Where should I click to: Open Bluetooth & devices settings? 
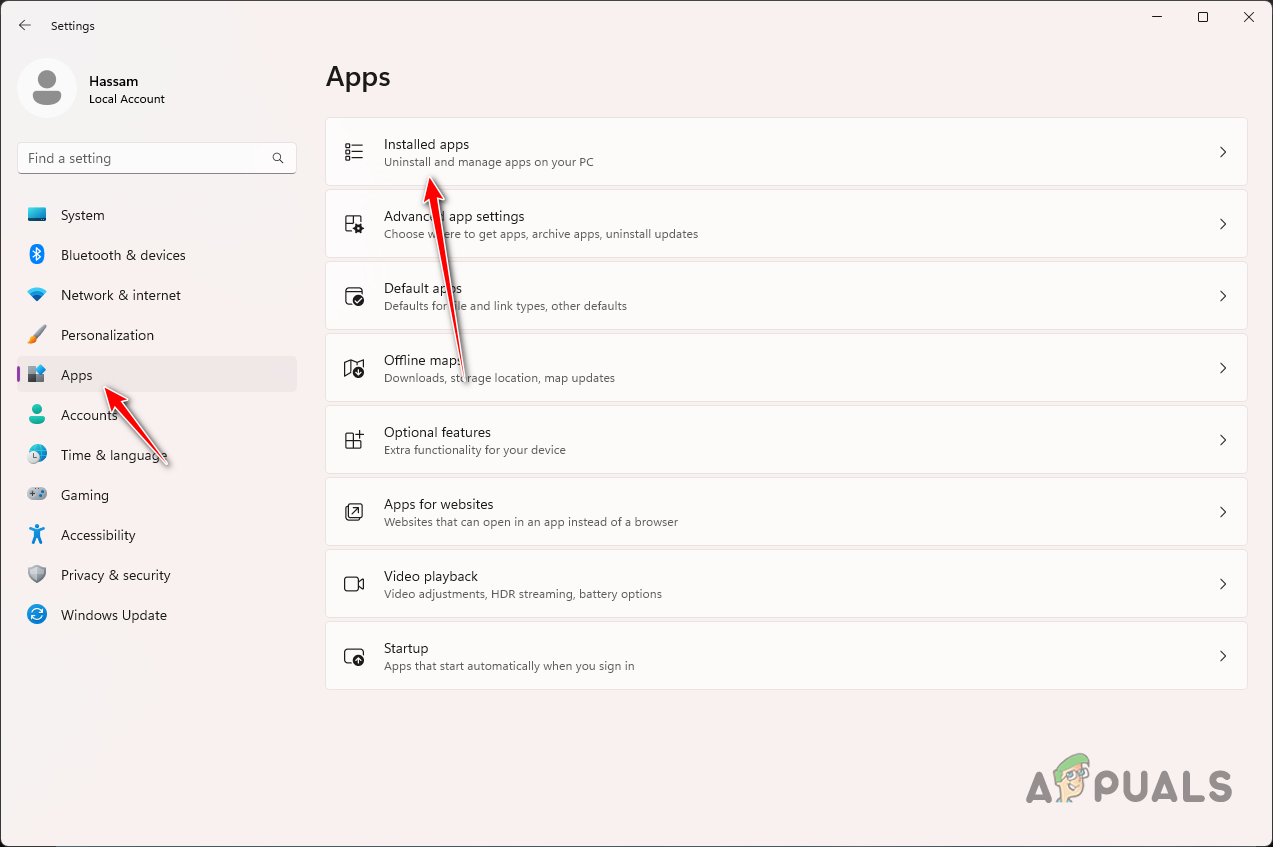pyautogui.click(x=36, y=255)
